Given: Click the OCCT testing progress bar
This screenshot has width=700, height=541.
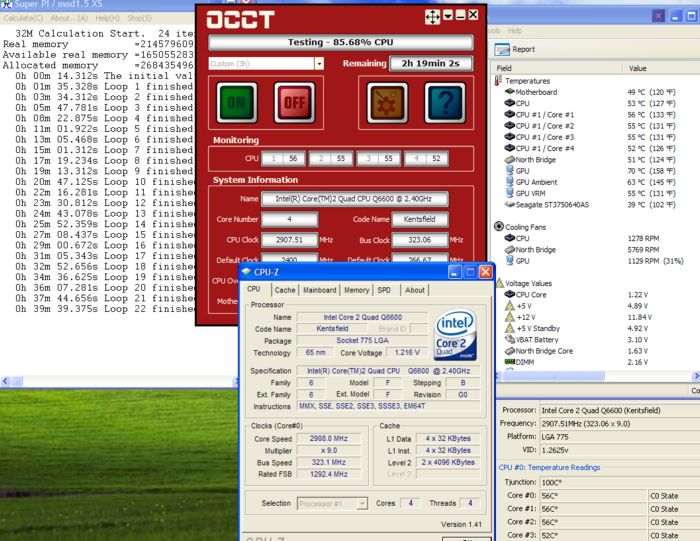Looking at the screenshot, I should tap(340, 42).
